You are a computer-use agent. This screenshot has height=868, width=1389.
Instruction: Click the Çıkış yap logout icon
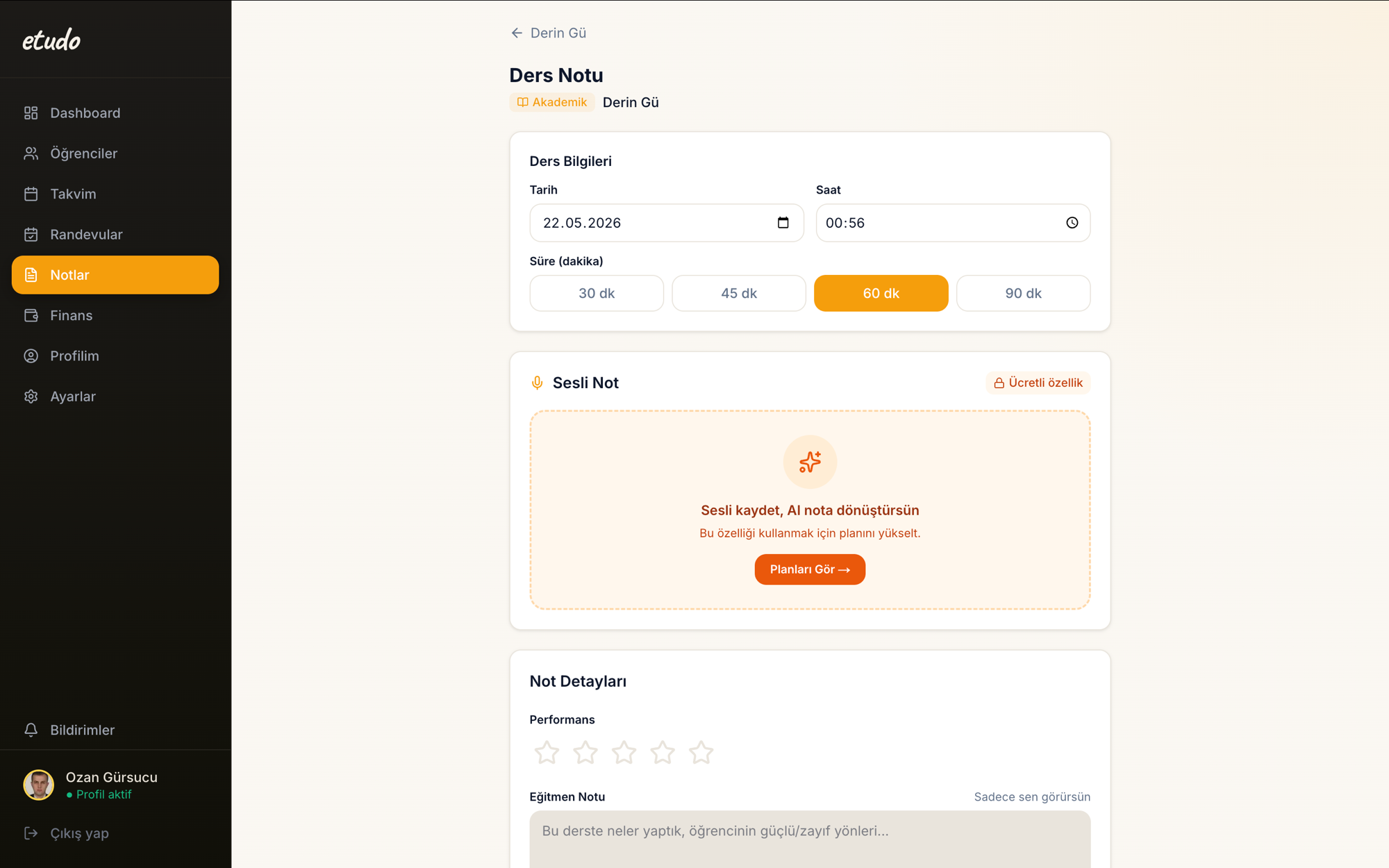coord(31,833)
